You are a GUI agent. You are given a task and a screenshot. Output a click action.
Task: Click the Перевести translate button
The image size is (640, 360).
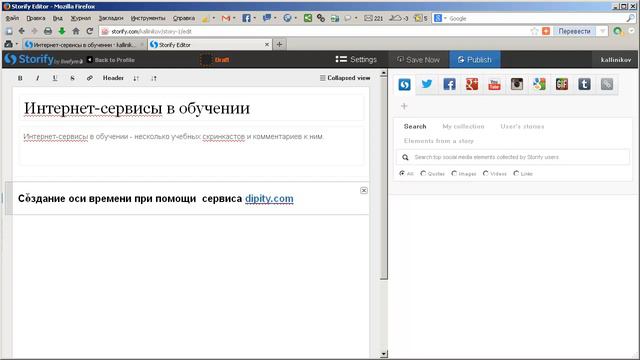click(574, 31)
